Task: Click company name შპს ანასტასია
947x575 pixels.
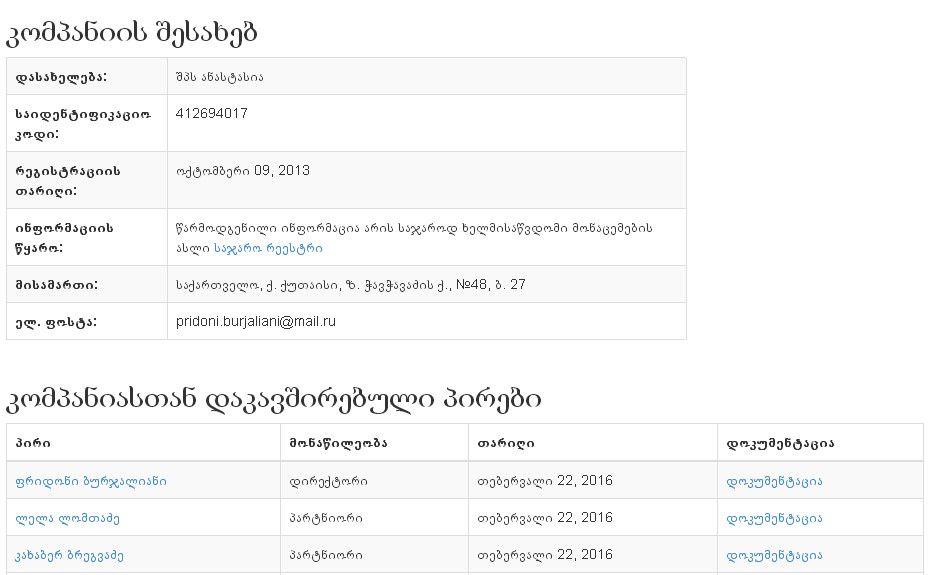Action: pyautogui.click(x=219, y=77)
